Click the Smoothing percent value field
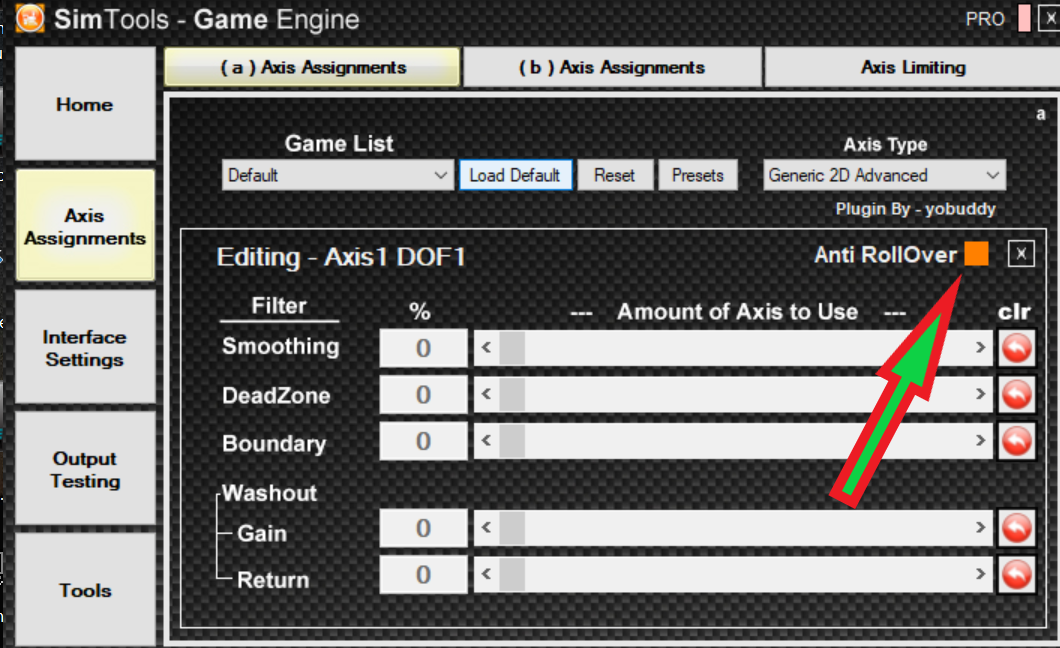The height and width of the screenshot is (648, 1060). pyautogui.click(x=423, y=348)
